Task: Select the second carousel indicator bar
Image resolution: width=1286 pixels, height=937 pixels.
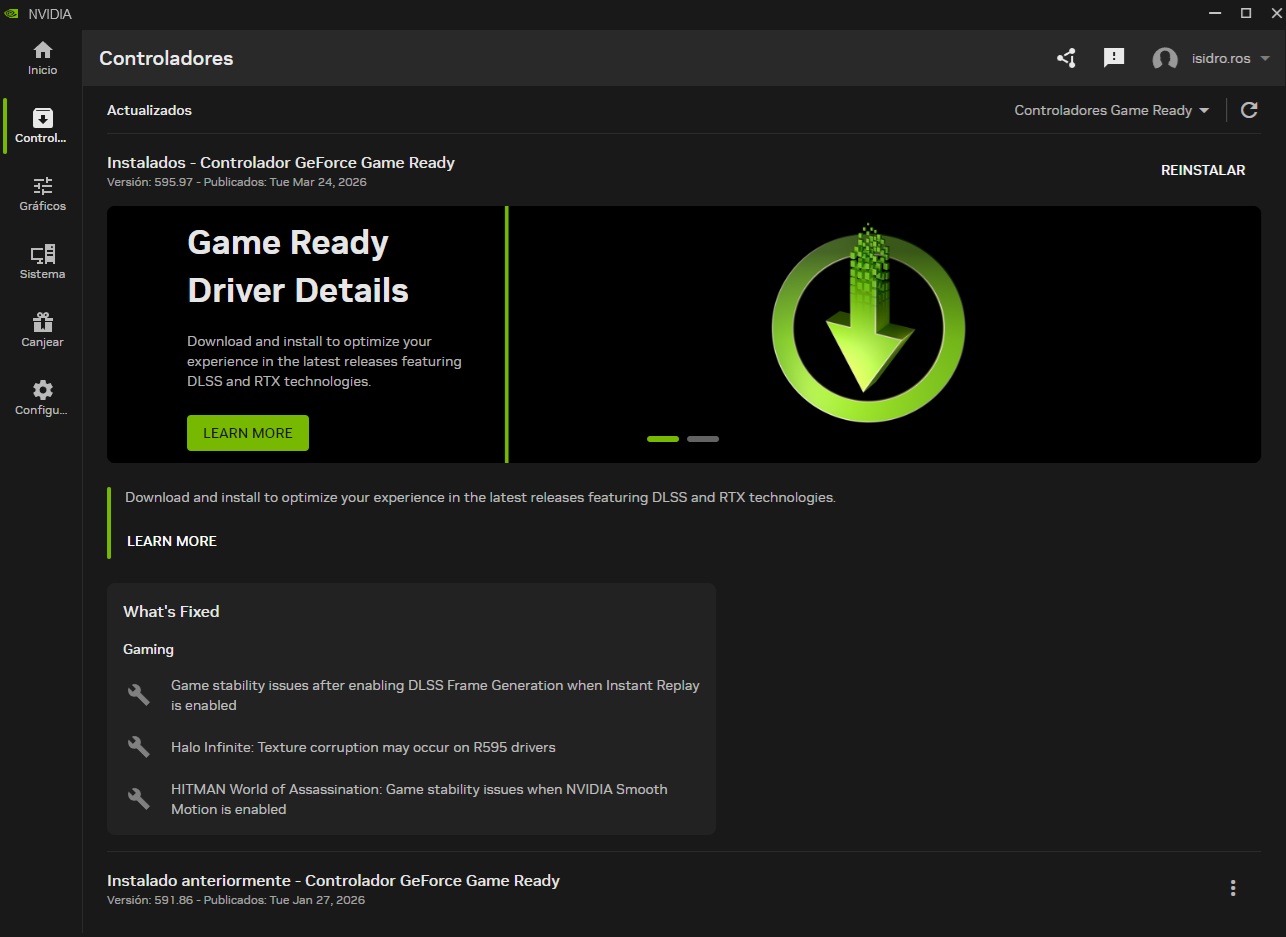Action: (703, 438)
